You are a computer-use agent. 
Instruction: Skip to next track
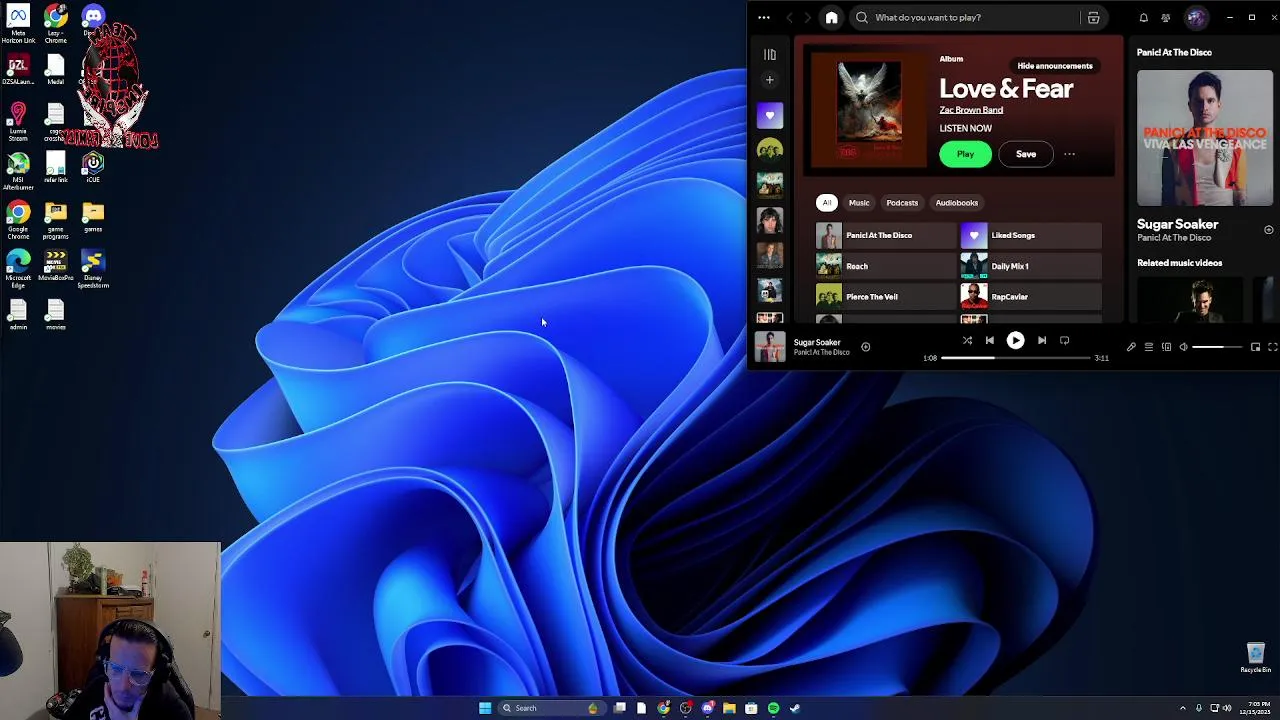pyautogui.click(x=1042, y=340)
